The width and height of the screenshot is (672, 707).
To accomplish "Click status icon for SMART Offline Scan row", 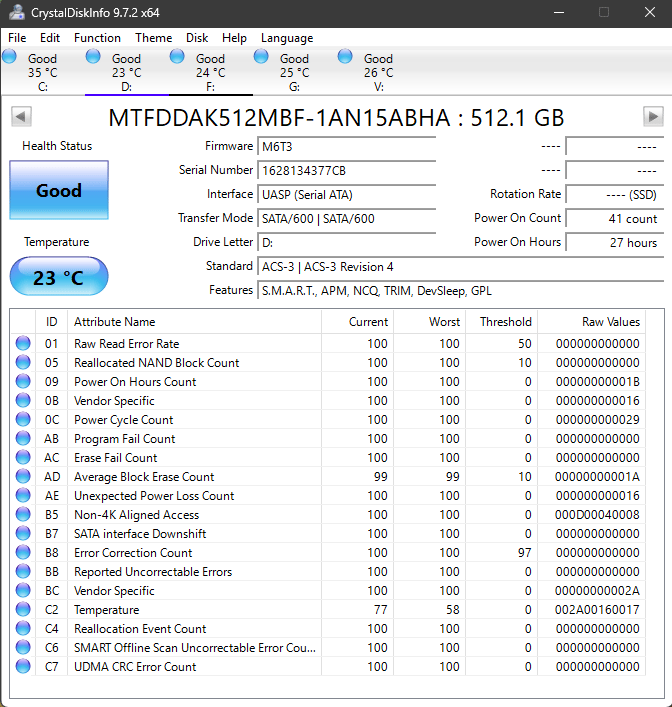I will (23, 647).
